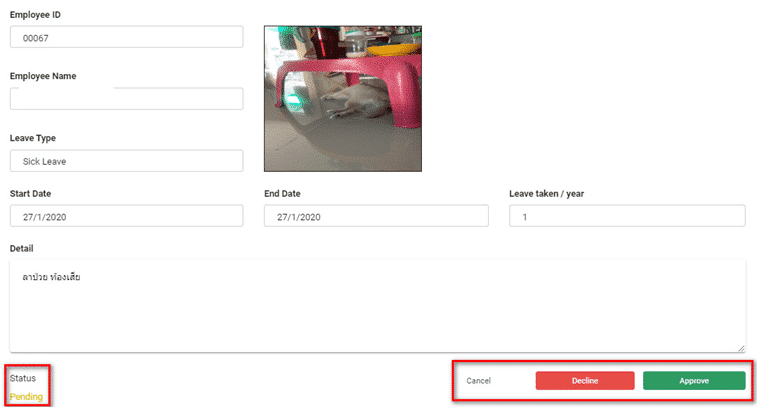The width and height of the screenshot is (757, 407).
Task: Click the Detail text area resize handle
Action: point(741,348)
